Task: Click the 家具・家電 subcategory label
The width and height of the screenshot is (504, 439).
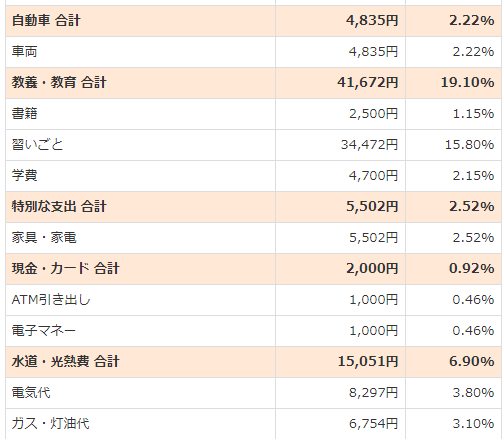Action: [x=44, y=238]
